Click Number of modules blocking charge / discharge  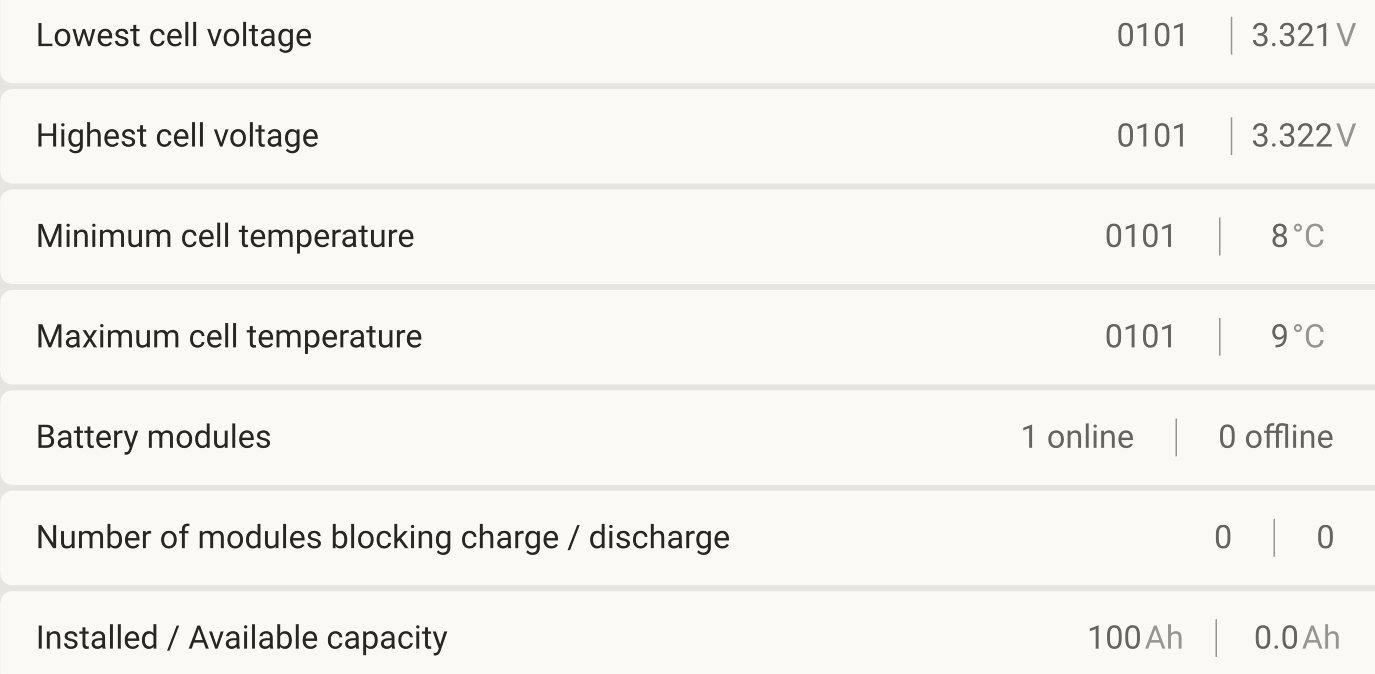point(383,537)
